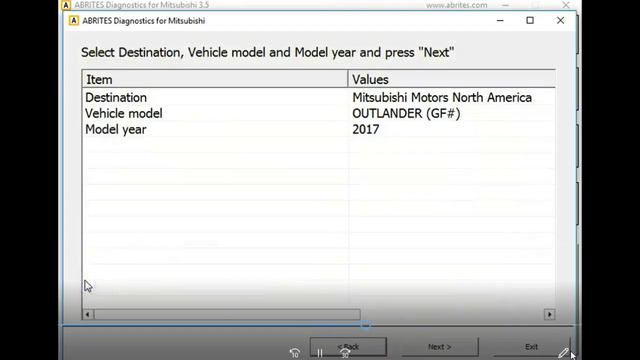The width and height of the screenshot is (640, 360).
Task: Click the horizontal scrollbar thumb
Action: (227, 314)
